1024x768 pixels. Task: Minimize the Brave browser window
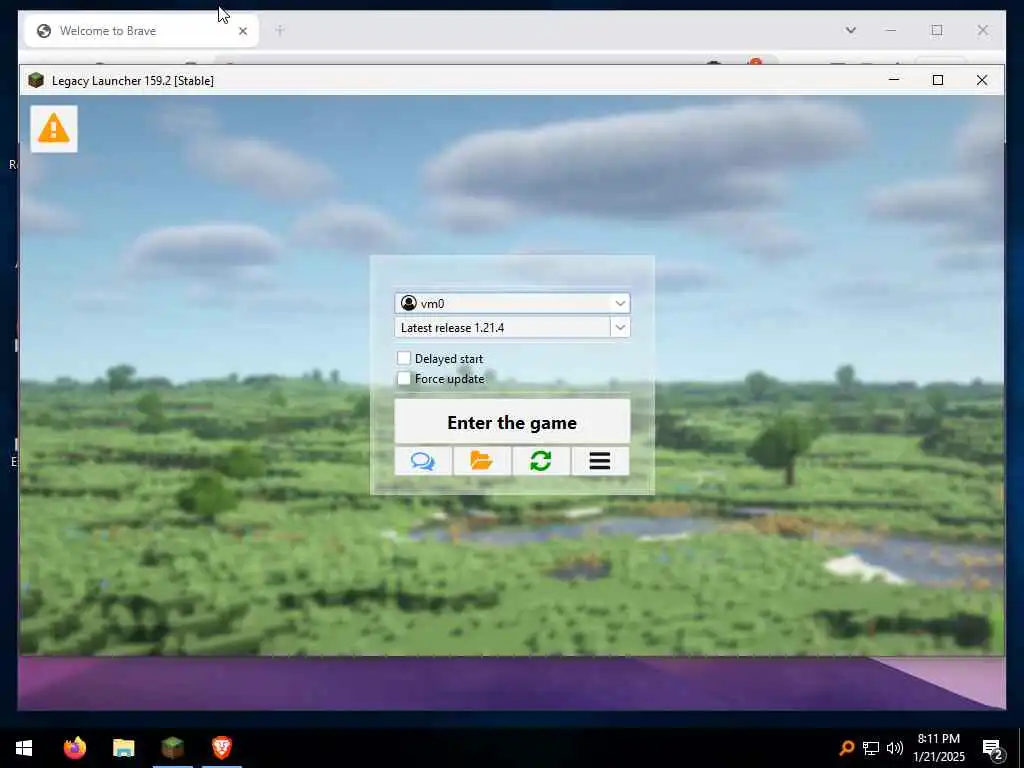tap(891, 30)
